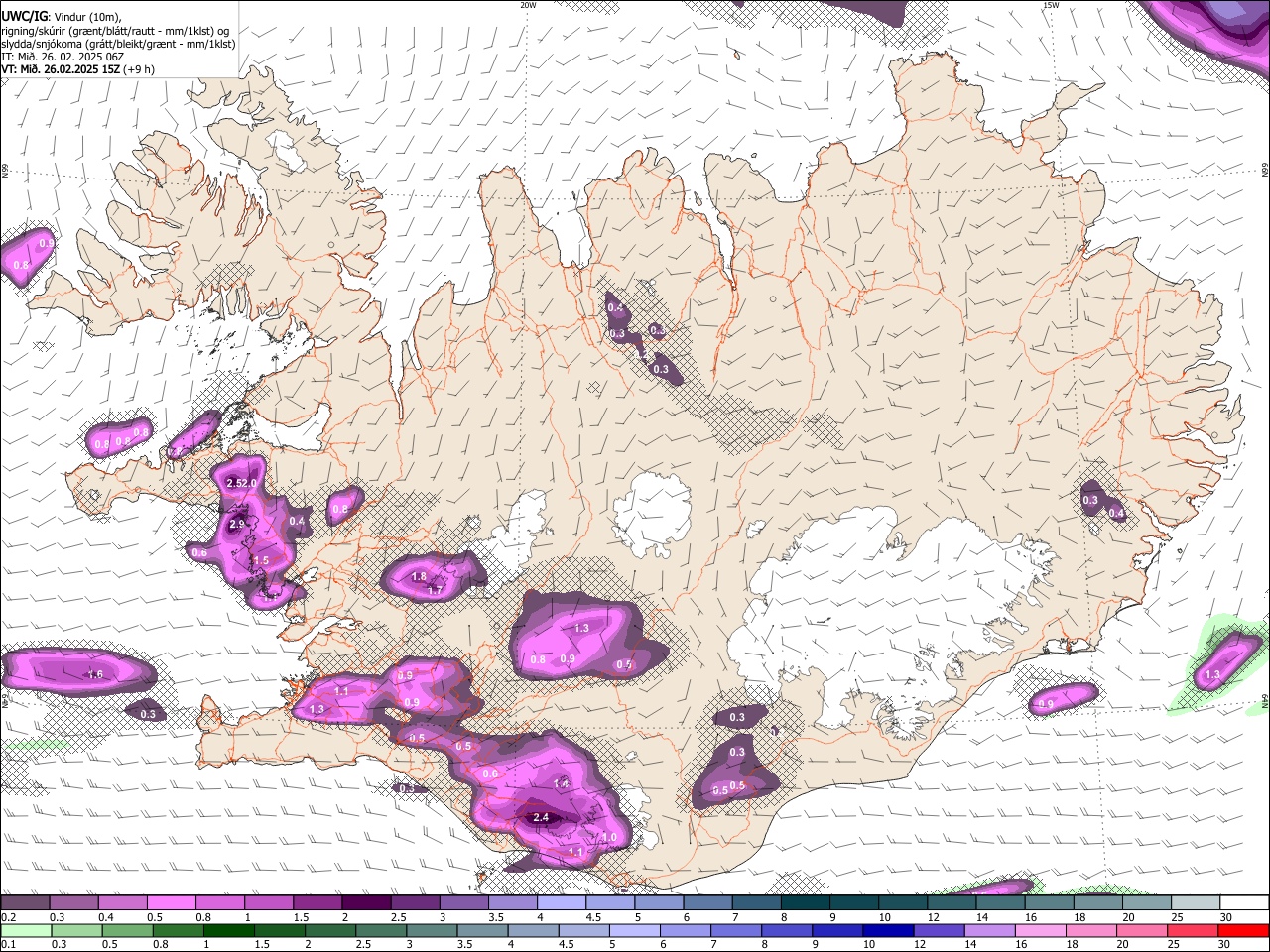Pick the light grey 25 swatch in upper legend
1270x952 pixels.
[1196, 903]
